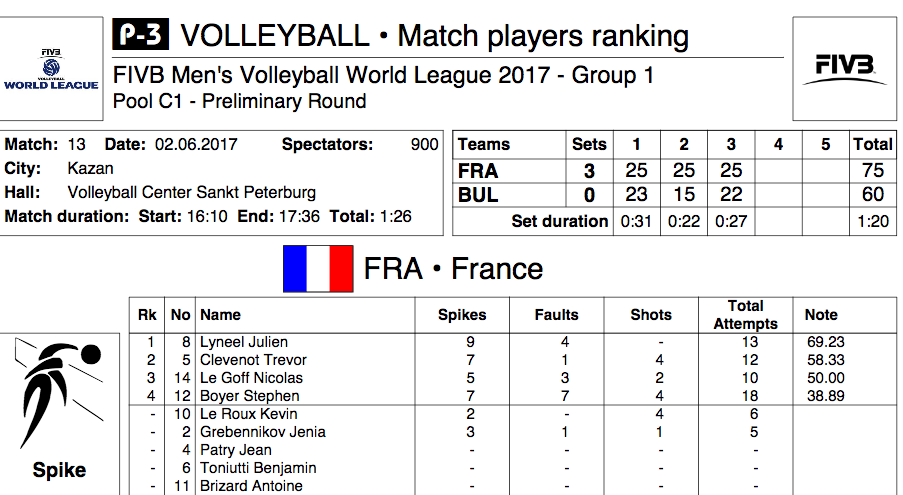Select the Le Goff Nicolas row

(x=250, y=378)
